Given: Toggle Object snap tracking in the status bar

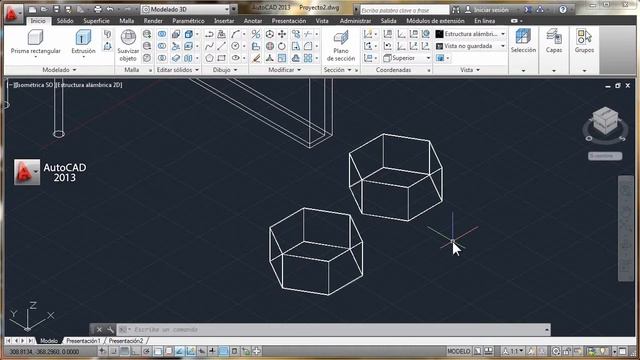Looking at the screenshot, I should (x=180, y=351).
